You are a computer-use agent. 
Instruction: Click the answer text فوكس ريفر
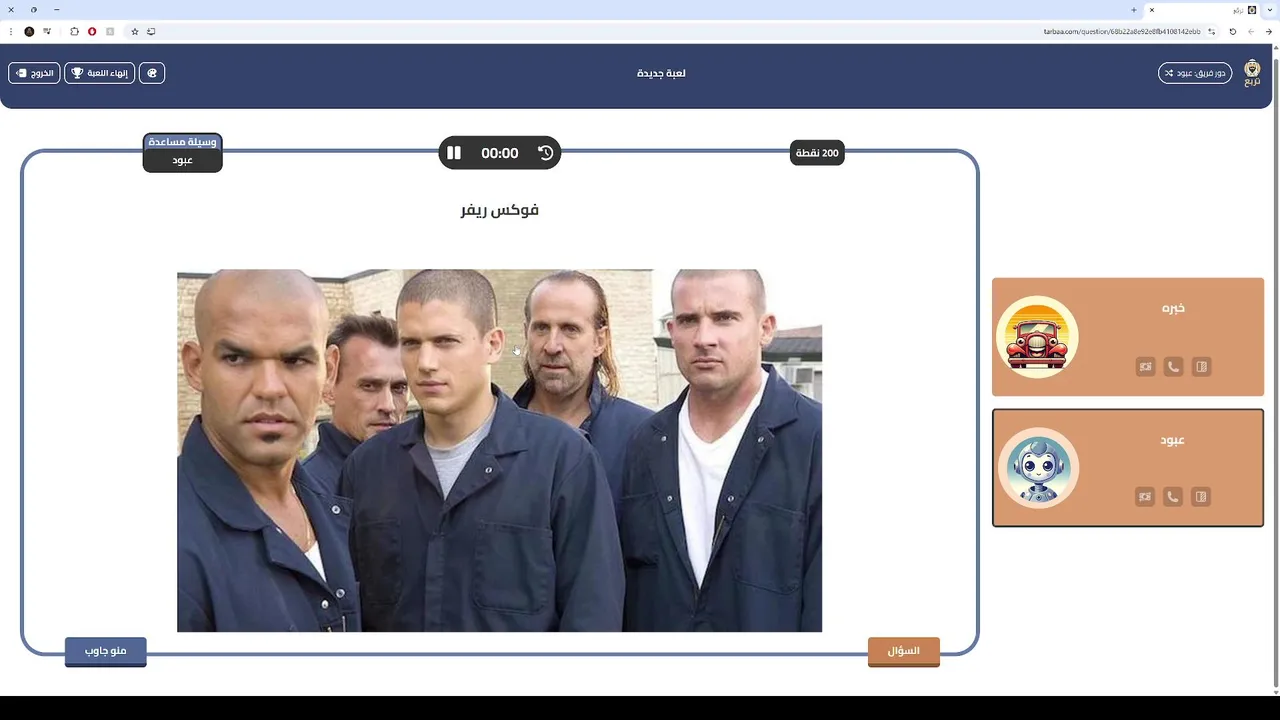pos(499,210)
